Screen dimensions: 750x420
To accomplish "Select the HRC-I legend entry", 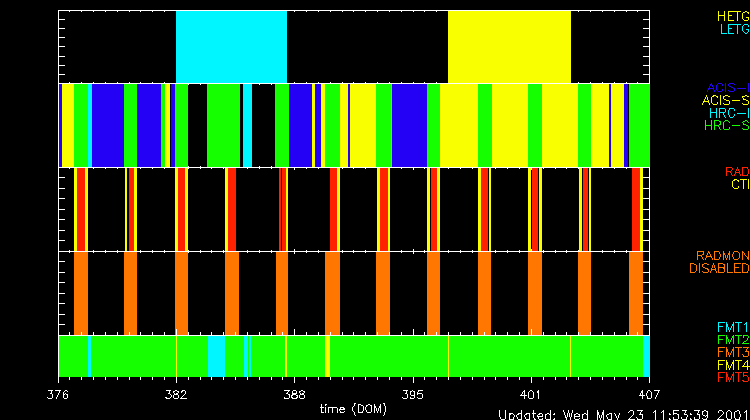I will pyautogui.click(x=729, y=113).
